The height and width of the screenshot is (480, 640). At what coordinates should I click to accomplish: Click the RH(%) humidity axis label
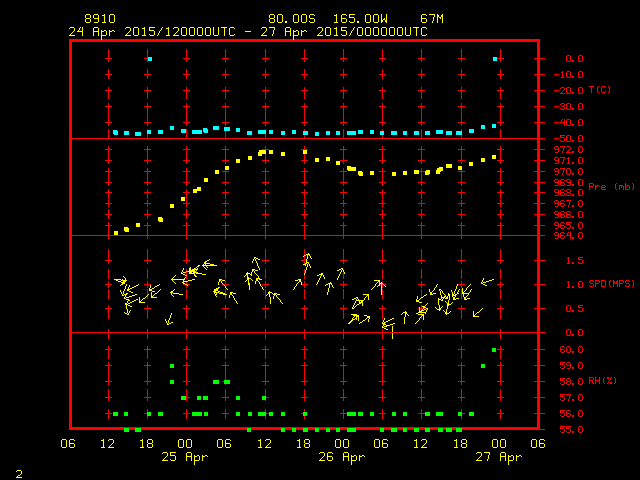[x=602, y=381]
